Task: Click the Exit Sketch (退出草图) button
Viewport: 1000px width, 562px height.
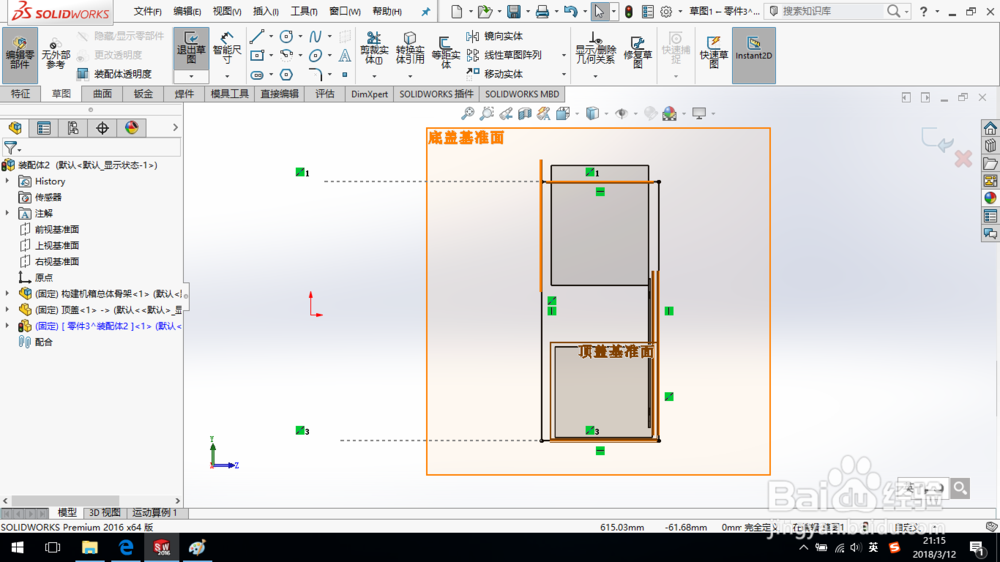Action: point(191,49)
